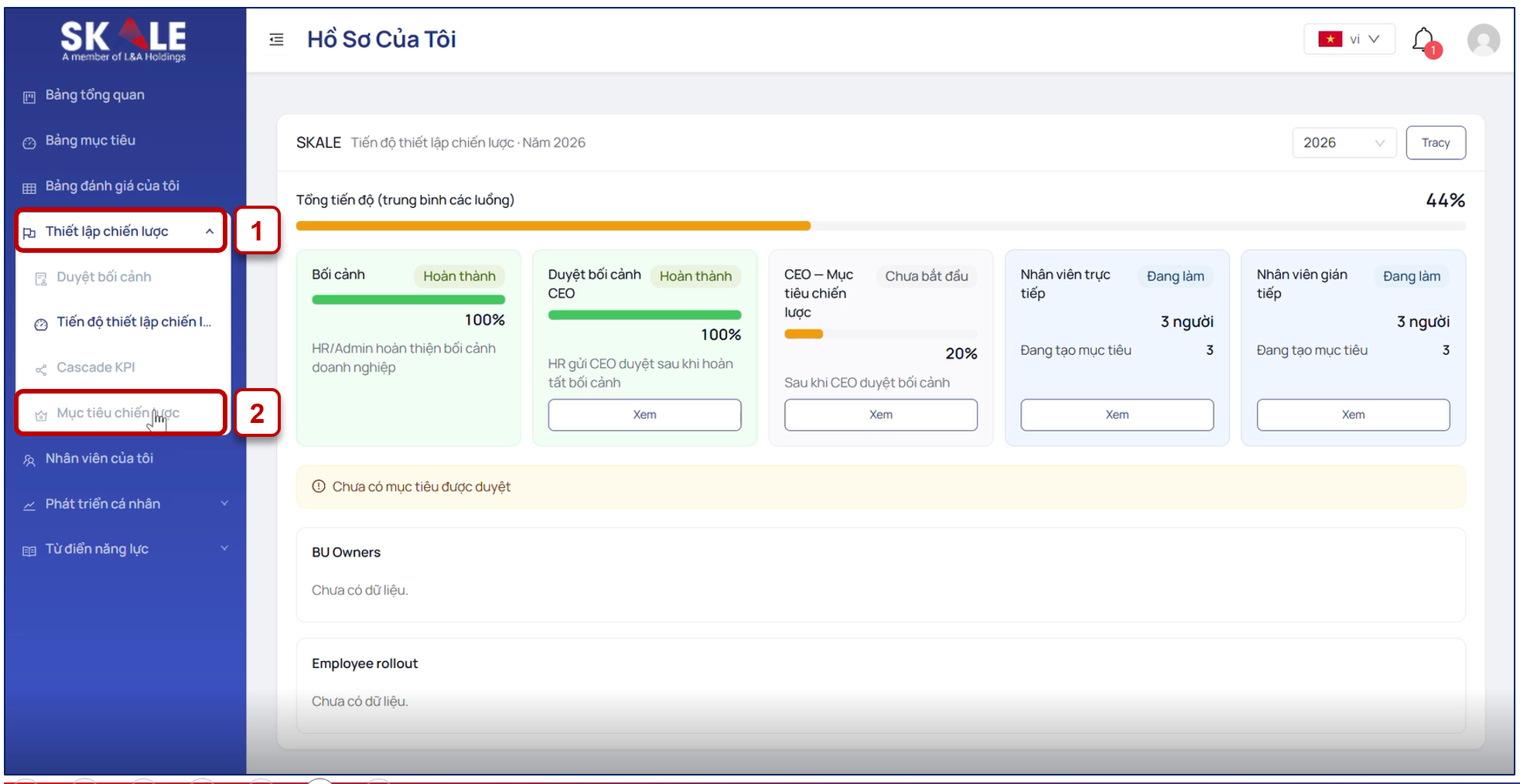Click the Thiết lập chiến lược flag icon
The width and height of the screenshot is (1520, 784).
coord(29,233)
